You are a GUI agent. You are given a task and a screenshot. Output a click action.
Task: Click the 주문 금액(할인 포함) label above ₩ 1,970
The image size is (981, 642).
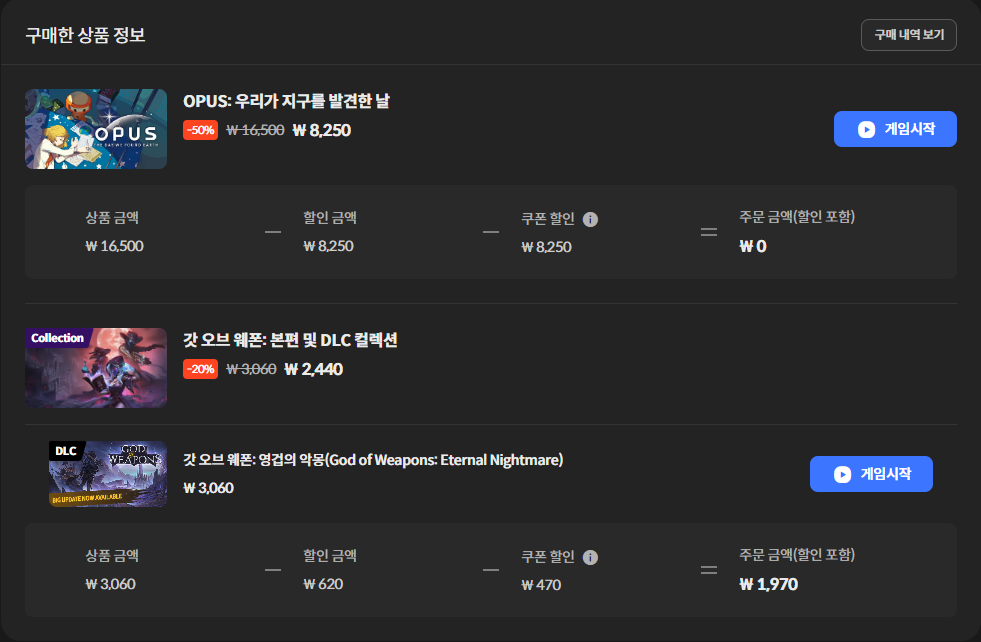797,555
